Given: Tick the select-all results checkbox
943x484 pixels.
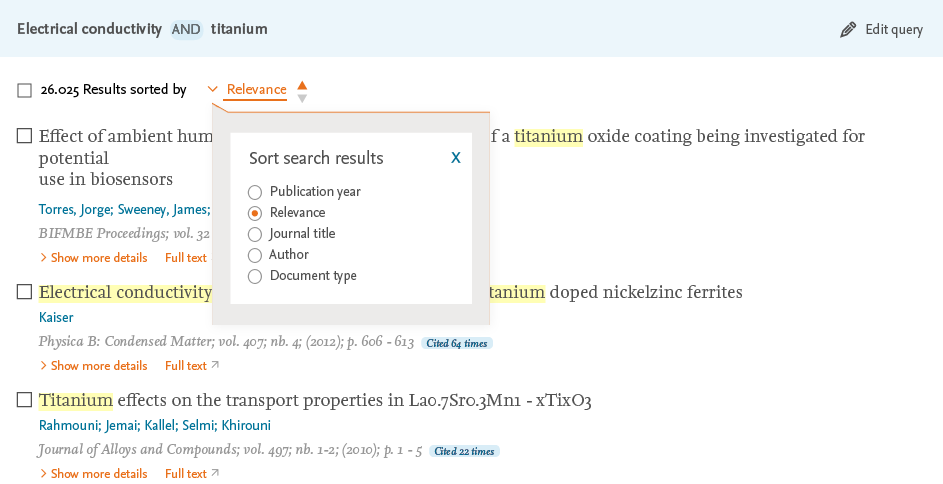Looking at the screenshot, I should pos(24,91).
